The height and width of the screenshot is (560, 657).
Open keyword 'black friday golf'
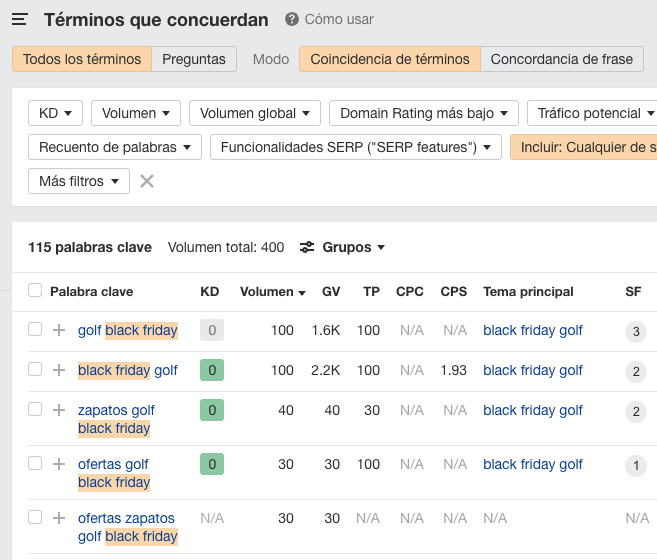[x=128, y=370]
